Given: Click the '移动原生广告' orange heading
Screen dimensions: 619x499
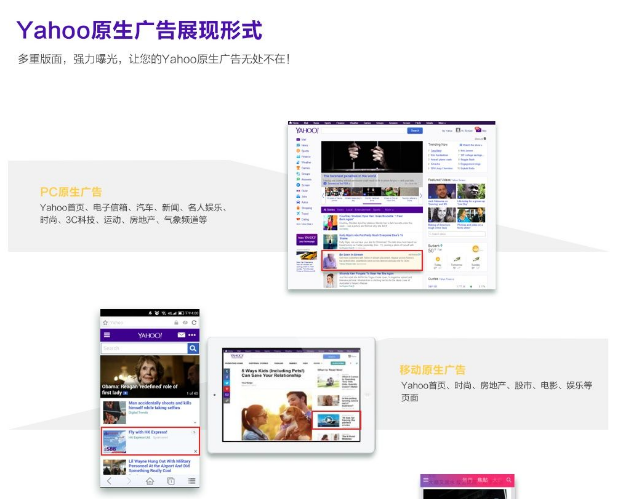Looking at the screenshot, I should [x=433, y=370].
